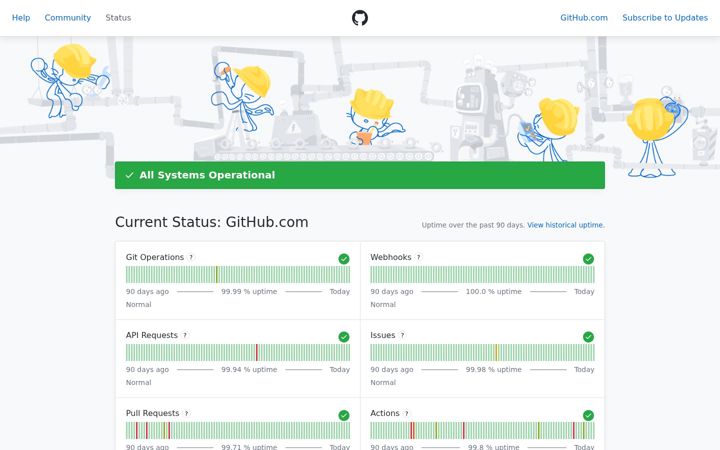Click the 99.94 % uptime text
This screenshot has width=720, height=450.
249,370
